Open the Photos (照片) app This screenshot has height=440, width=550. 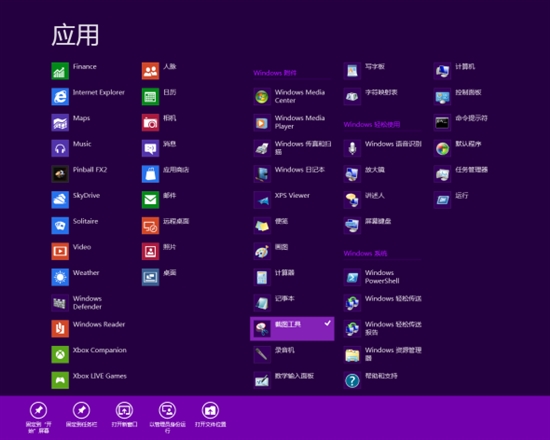[x=159, y=251]
